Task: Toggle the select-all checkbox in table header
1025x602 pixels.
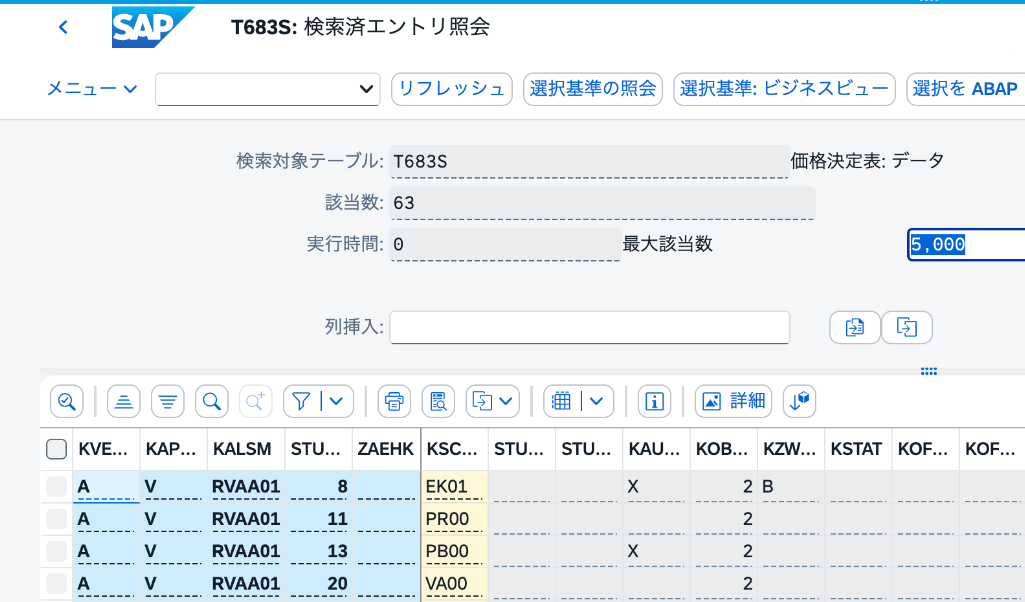Action: [x=56, y=449]
